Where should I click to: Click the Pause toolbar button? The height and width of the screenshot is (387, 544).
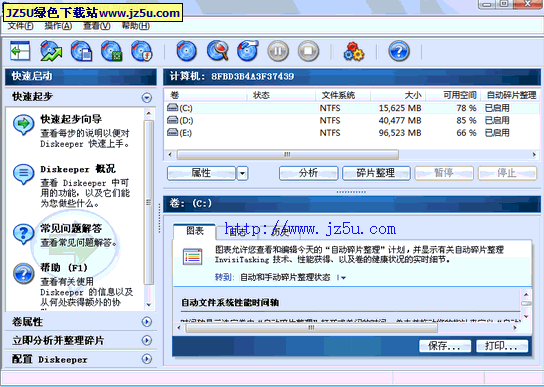[x=278, y=51]
